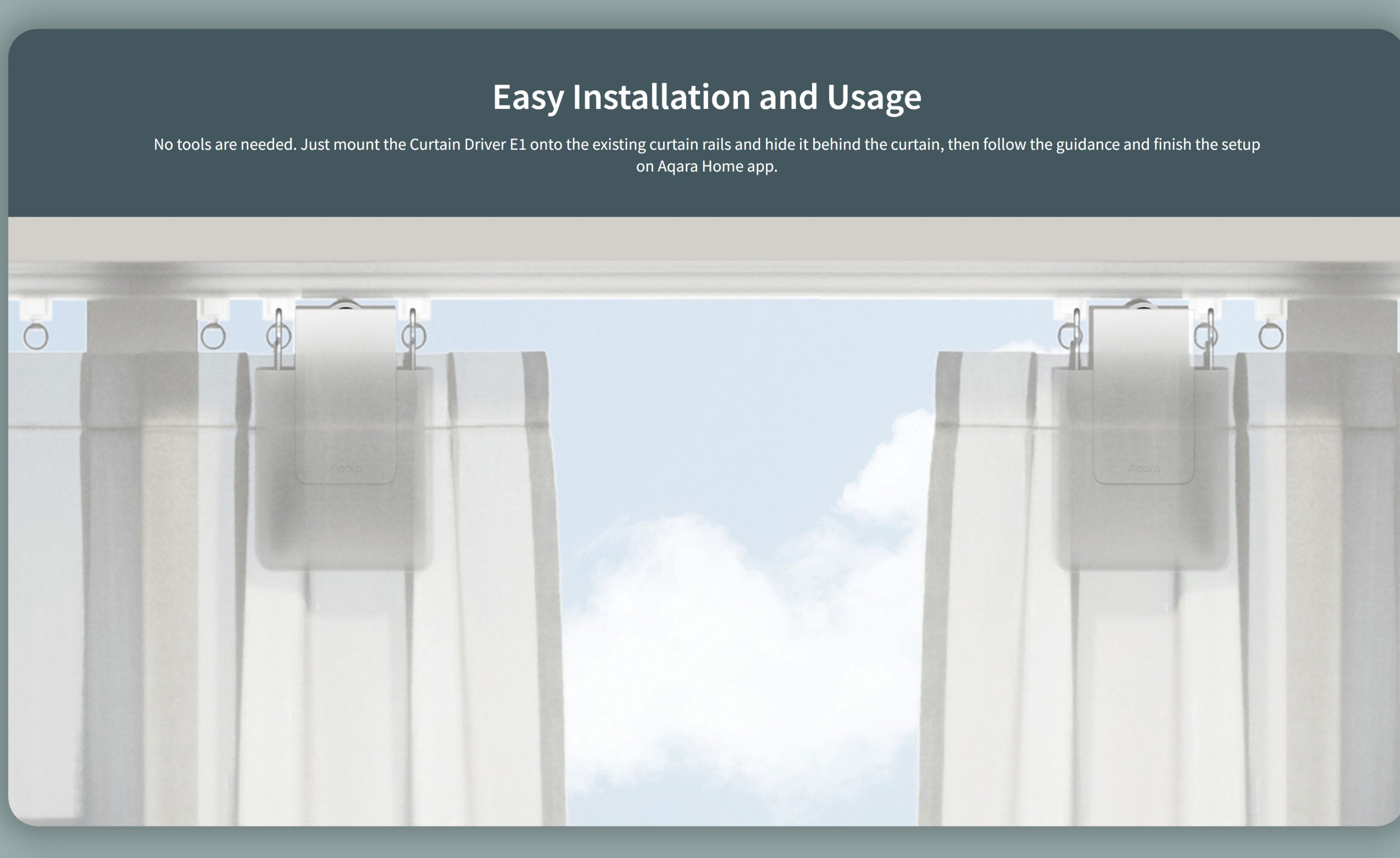1400x858 pixels.
Task: Click the "Curtain Driver E1" text in the description
Action: tap(468, 144)
